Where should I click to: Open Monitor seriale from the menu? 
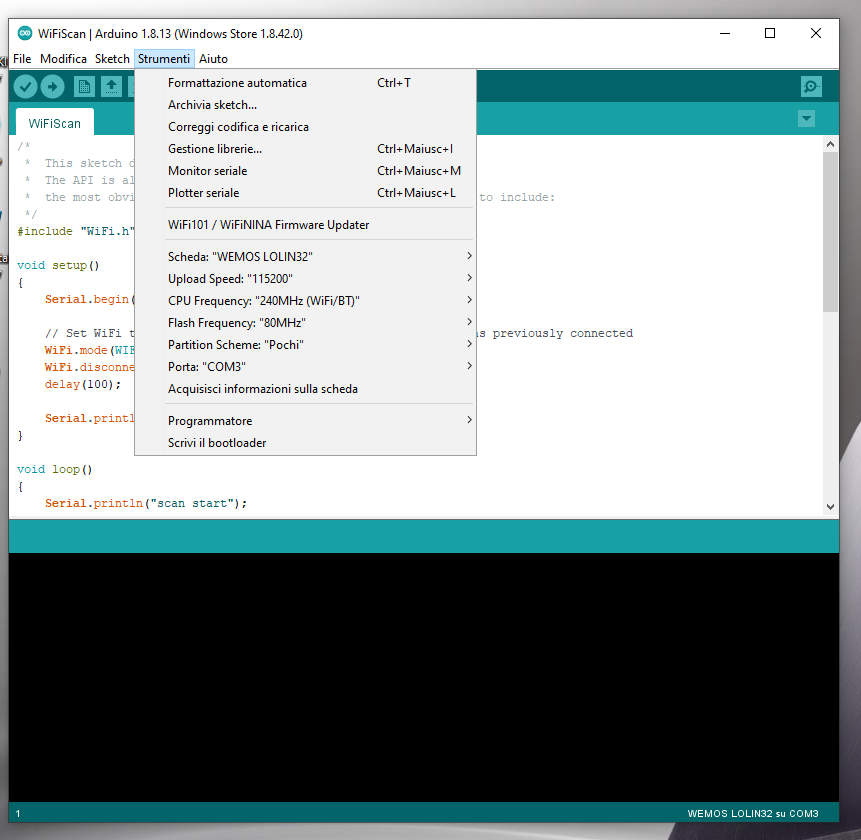[x=306, y=171]
